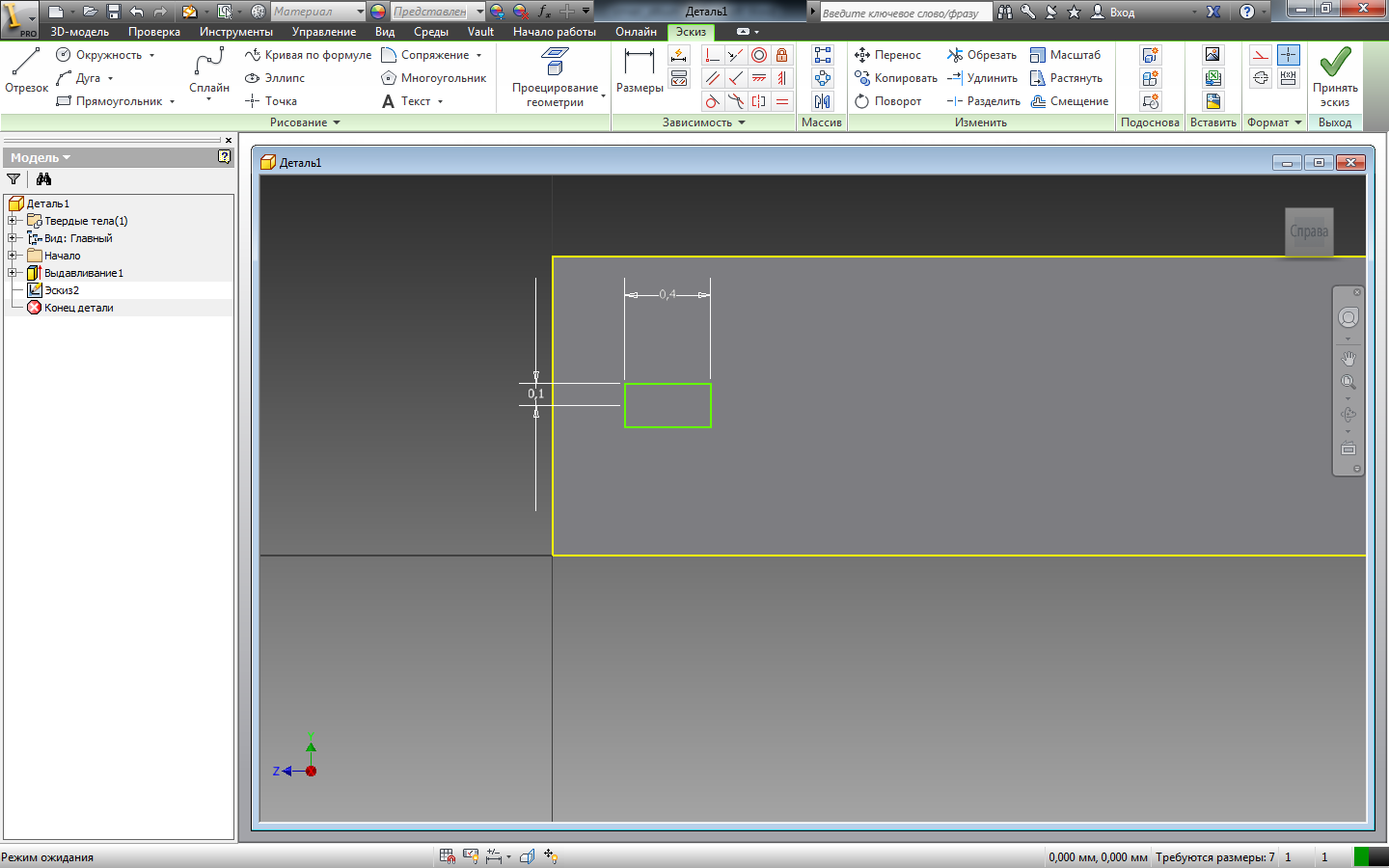This screenshot has width=1389, height=868.
Task: Open the Управление ribbon tab
Action: 324,32
